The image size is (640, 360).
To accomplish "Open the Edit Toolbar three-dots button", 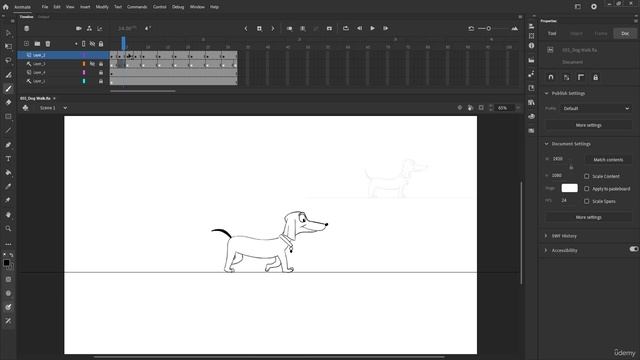I will click(x=8, y=244).
